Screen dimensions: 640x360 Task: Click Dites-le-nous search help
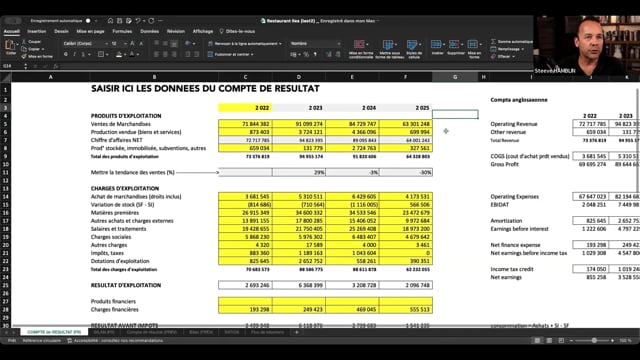(238, 31)
